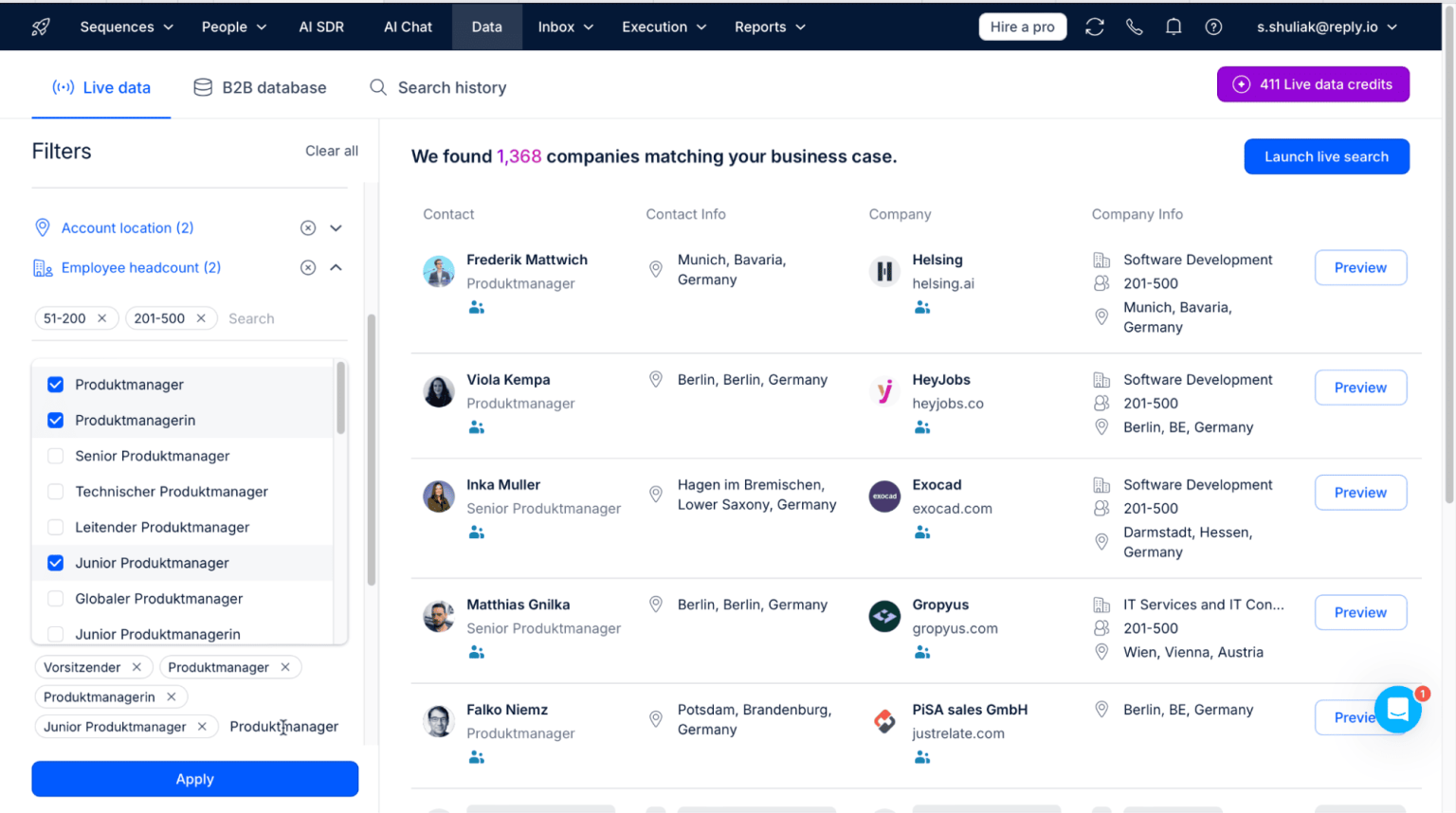Remove the Vorsitzender tag
Image resolution: width=1456 pixels, height=813 pixels.
click(136, 667)
